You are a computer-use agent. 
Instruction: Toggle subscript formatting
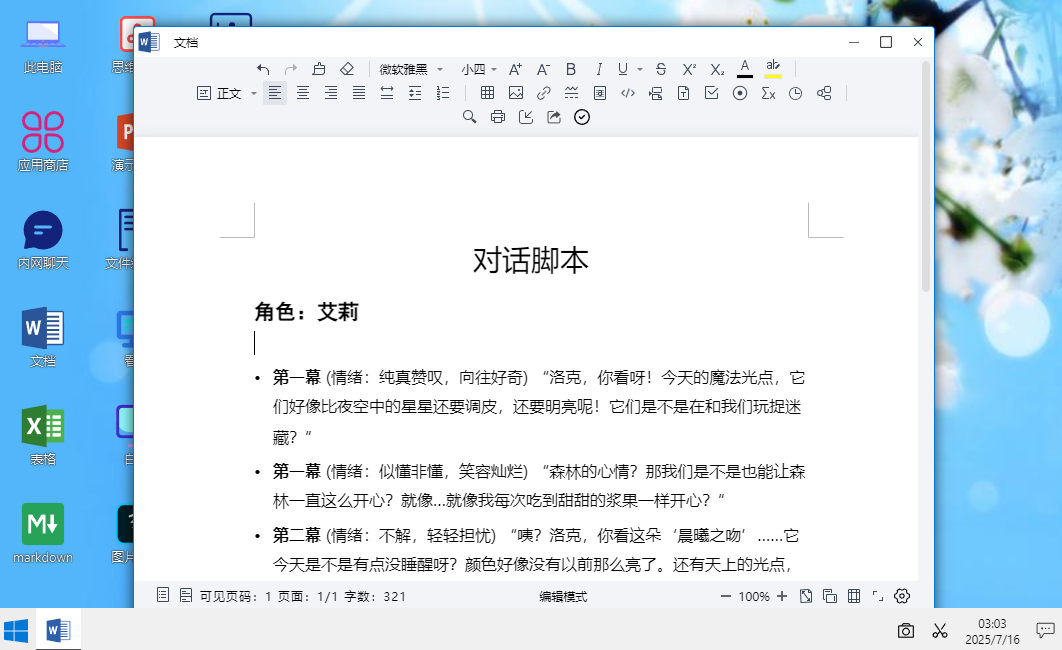pos(717,69)
